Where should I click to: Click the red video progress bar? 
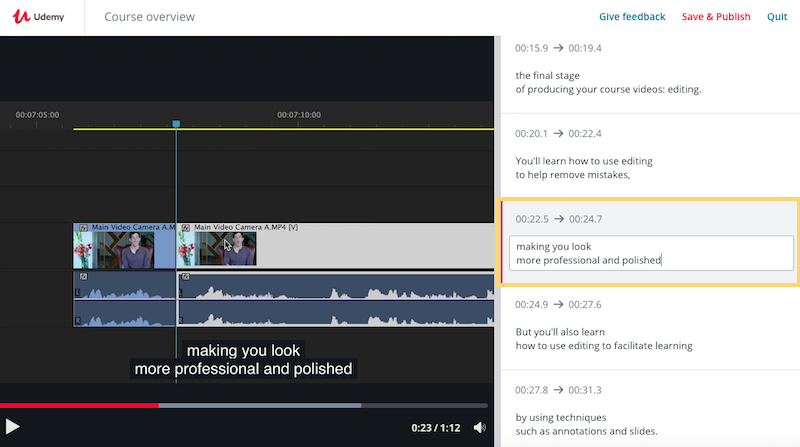80,405
